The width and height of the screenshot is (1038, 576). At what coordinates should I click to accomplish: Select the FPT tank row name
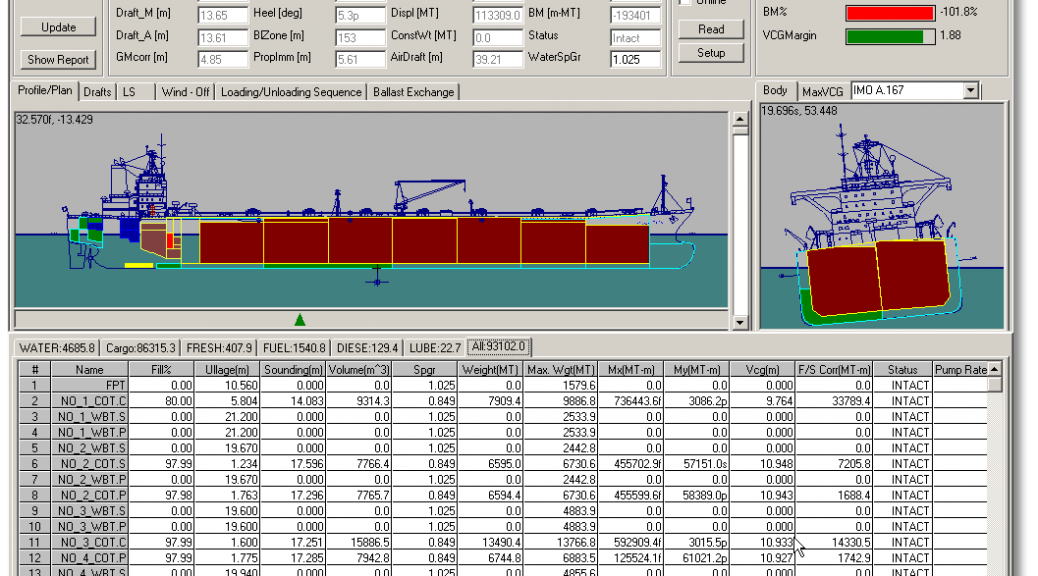89,385
